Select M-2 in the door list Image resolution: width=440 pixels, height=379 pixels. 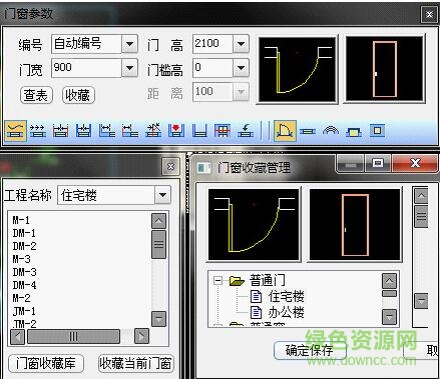pos(21,298)
